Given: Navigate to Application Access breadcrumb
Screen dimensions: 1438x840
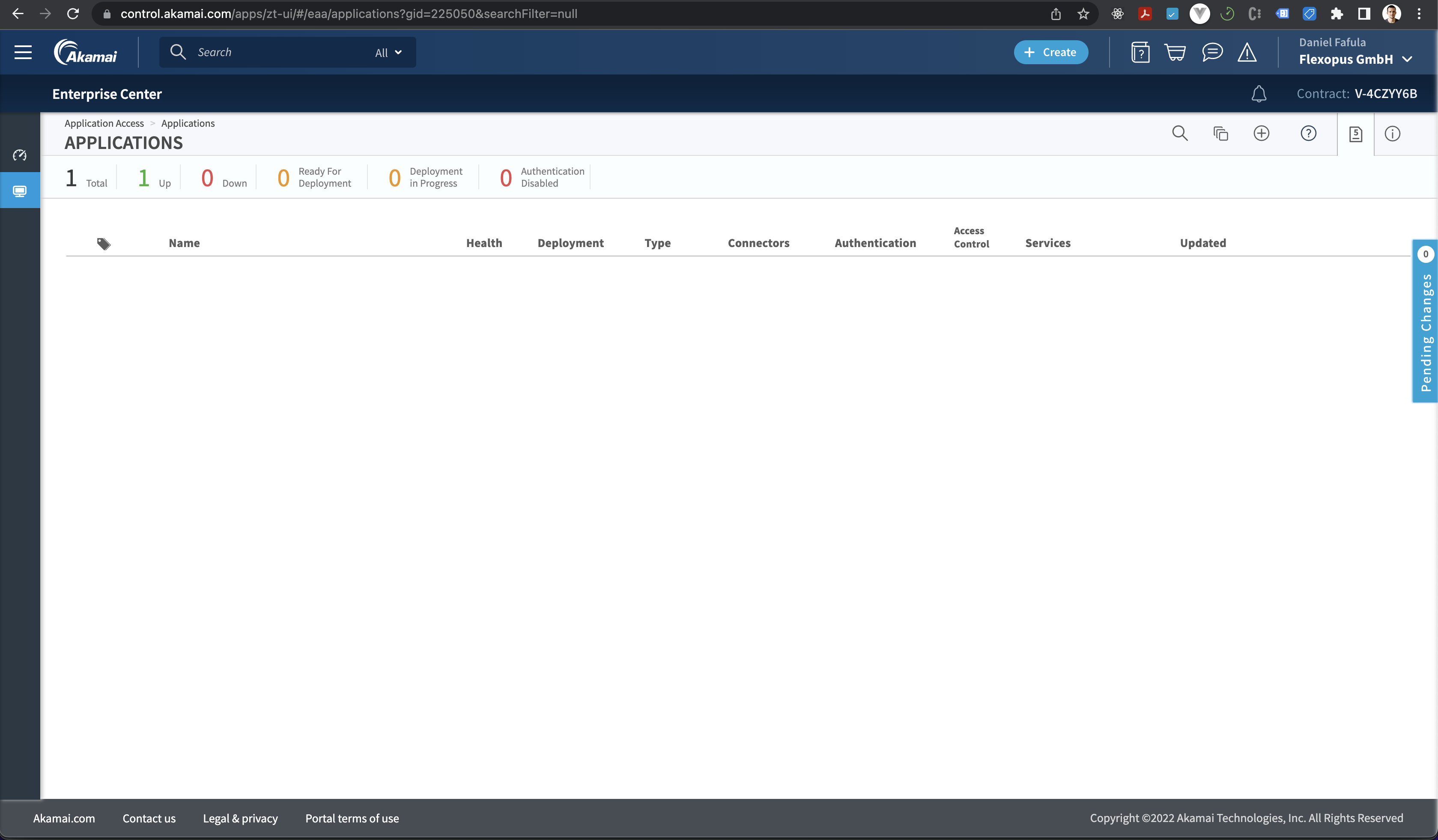Looking at the screenshot, I should click(104, 123).
